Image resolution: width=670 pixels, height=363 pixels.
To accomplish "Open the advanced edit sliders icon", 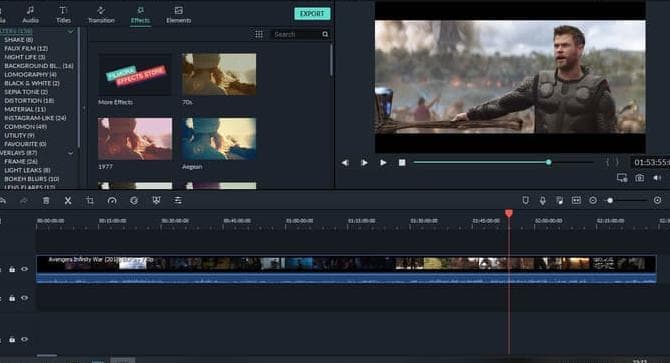I will [178, 200].
